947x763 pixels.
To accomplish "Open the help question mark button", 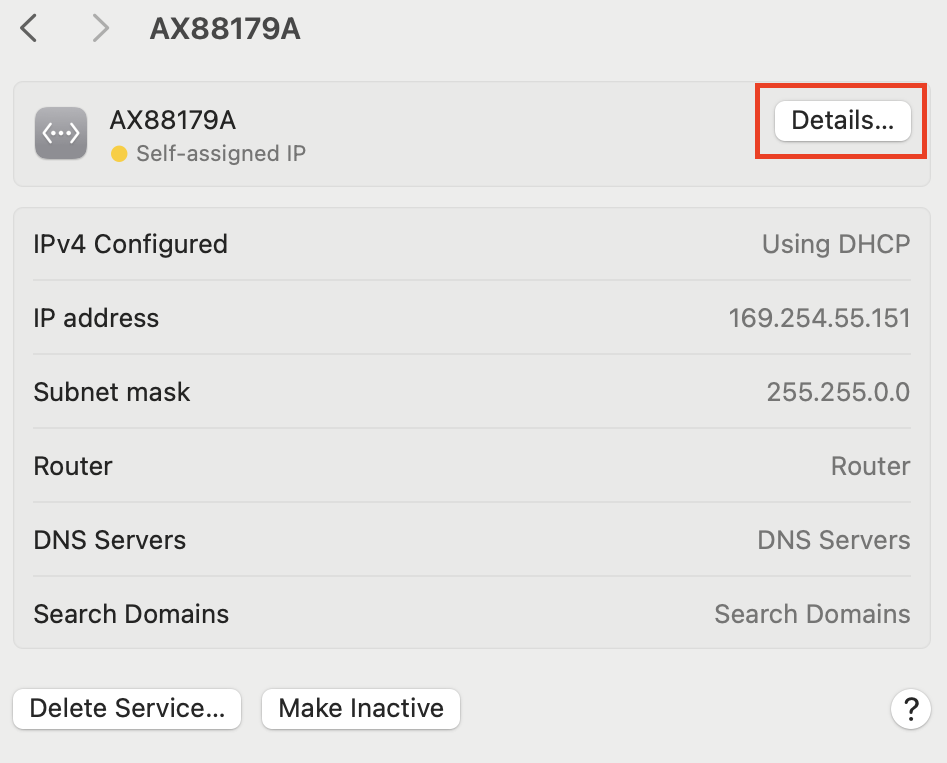I will point(911,709).
